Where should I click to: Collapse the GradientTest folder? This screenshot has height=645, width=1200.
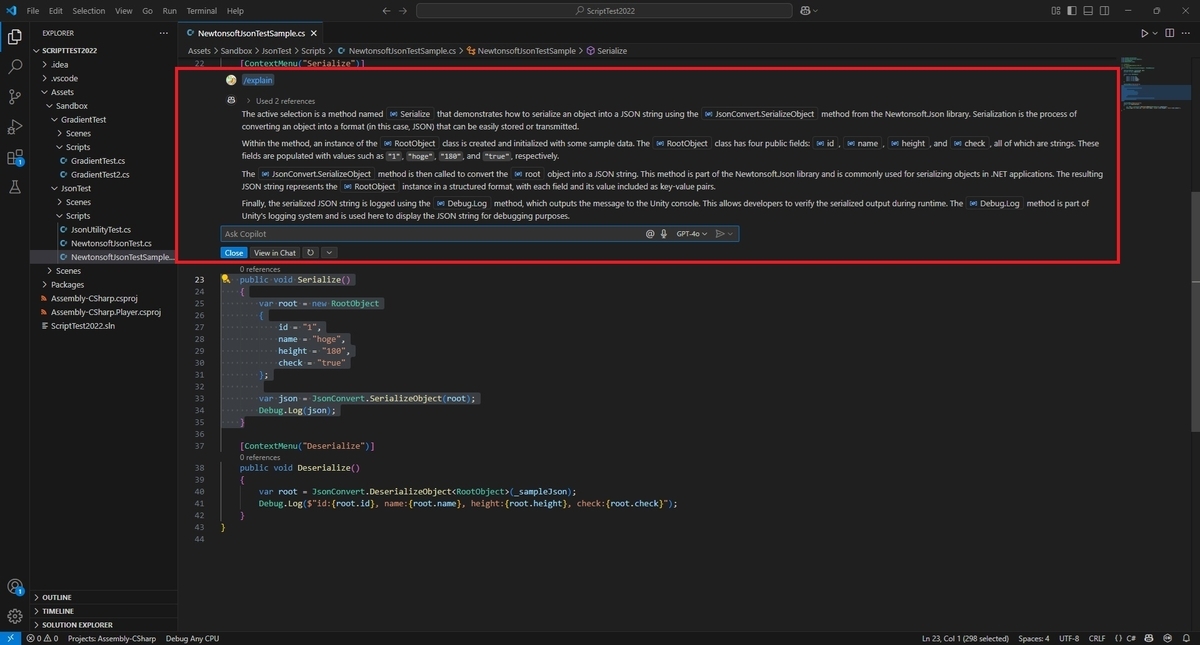click(x=104, y=119)
